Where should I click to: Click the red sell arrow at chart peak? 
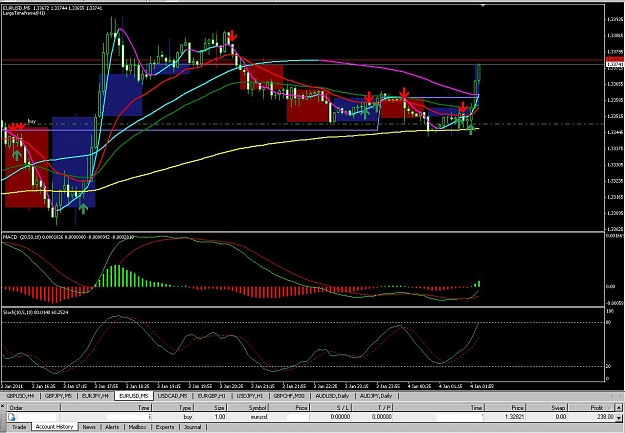click(x=232, y=37)
